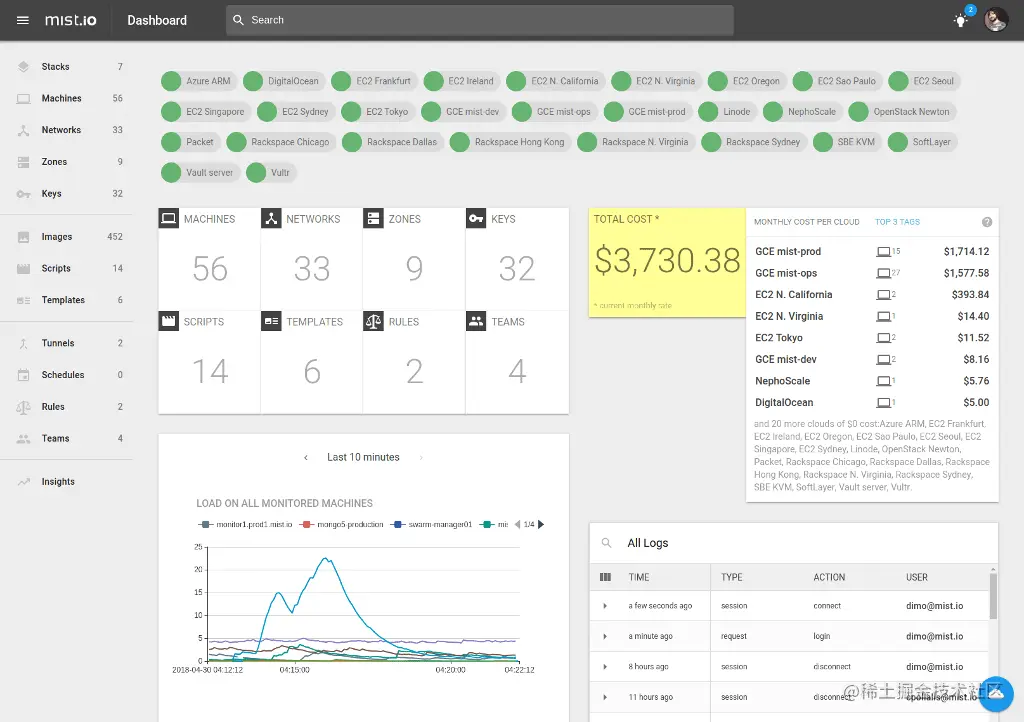Expand the 'a minute ago' log row

[x=605, y=636]
